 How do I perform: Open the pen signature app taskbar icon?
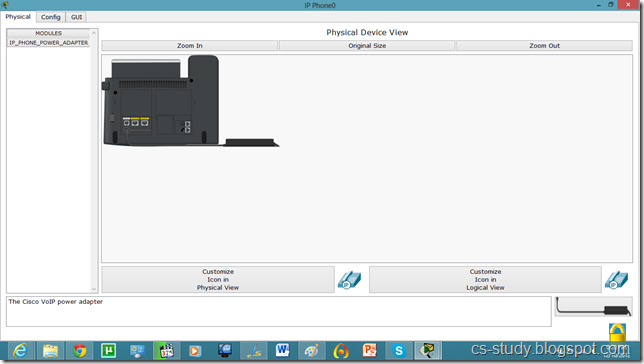coord(253,351)
